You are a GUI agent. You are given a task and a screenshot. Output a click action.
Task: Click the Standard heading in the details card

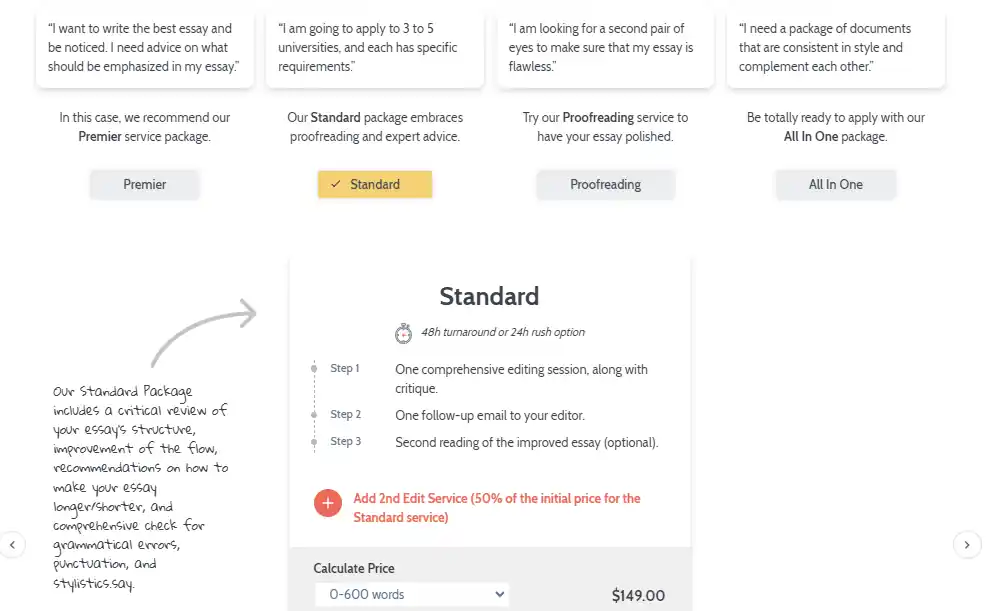click(x=489, y=296)
